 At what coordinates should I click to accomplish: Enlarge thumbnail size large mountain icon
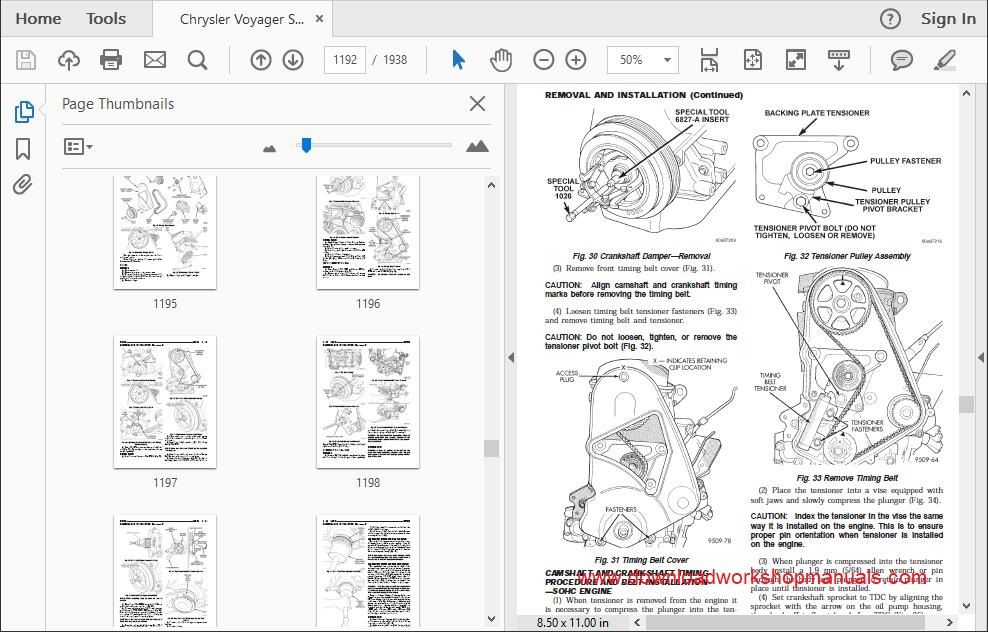pos(477,146)
